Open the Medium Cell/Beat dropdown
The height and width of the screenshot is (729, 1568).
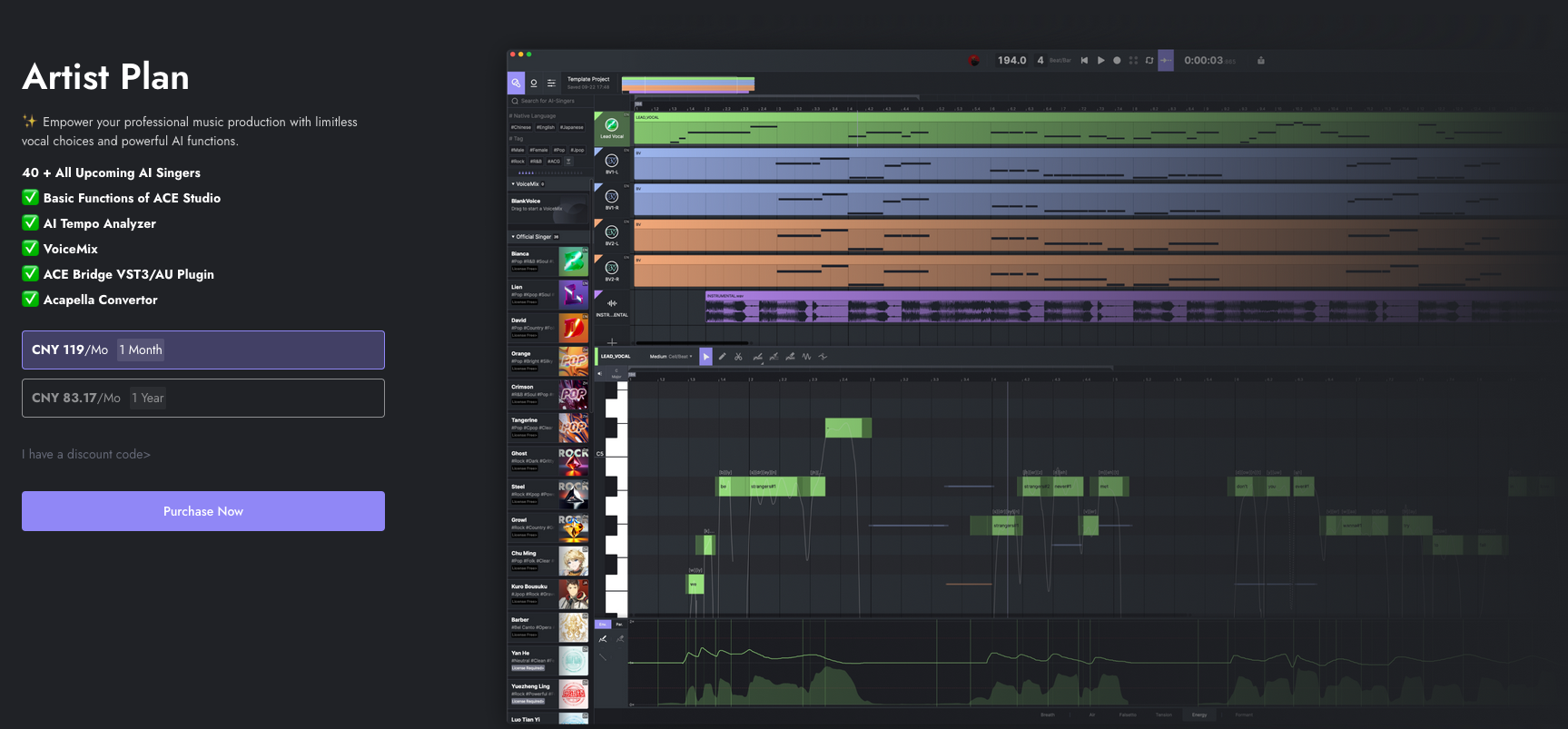tap(671, 357)
